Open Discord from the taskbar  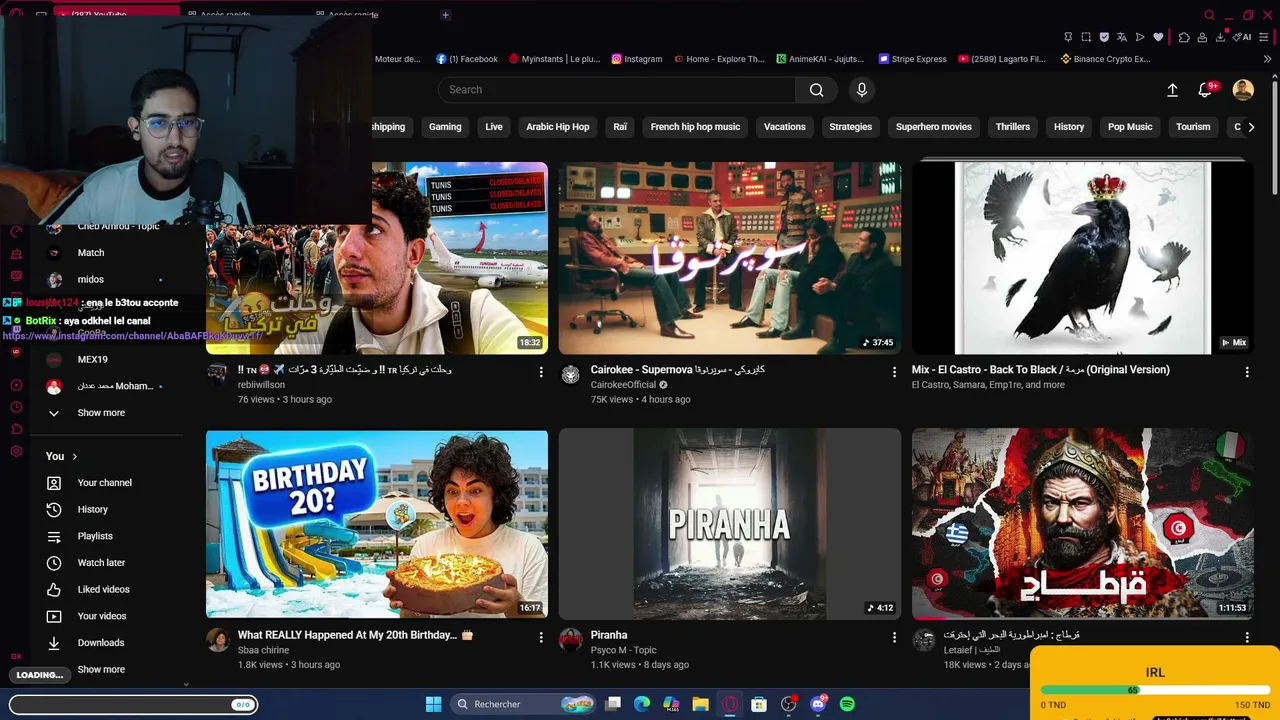click(818, 704)
